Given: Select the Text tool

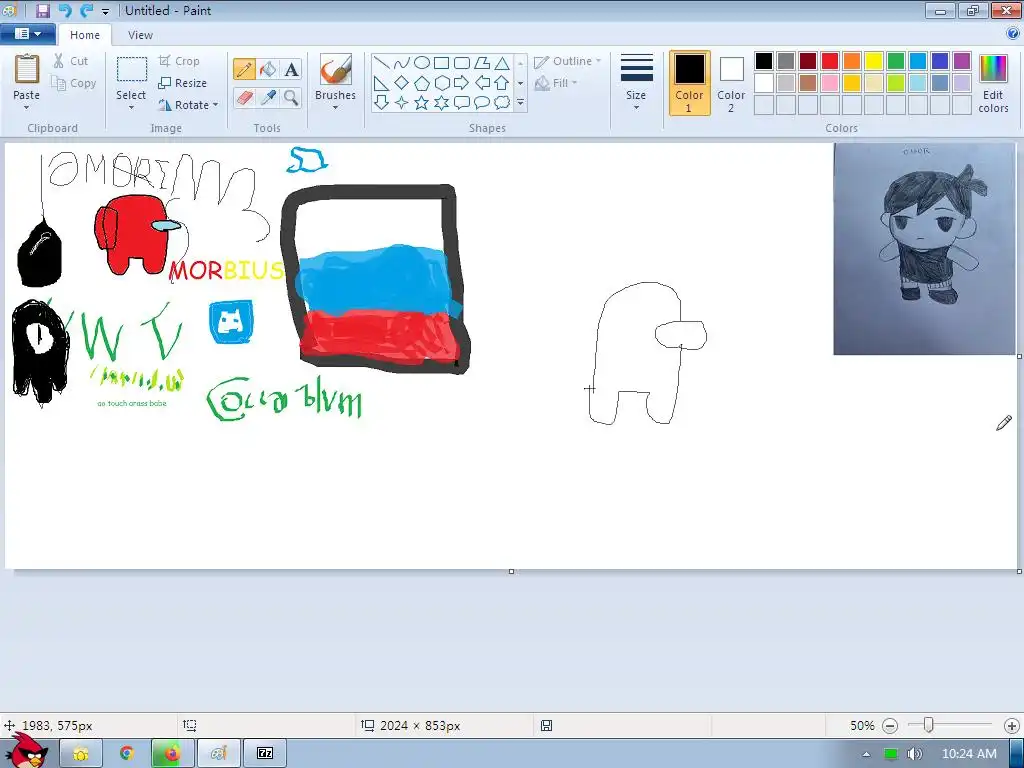Looking at the screenshot, I should click(291, 69).
